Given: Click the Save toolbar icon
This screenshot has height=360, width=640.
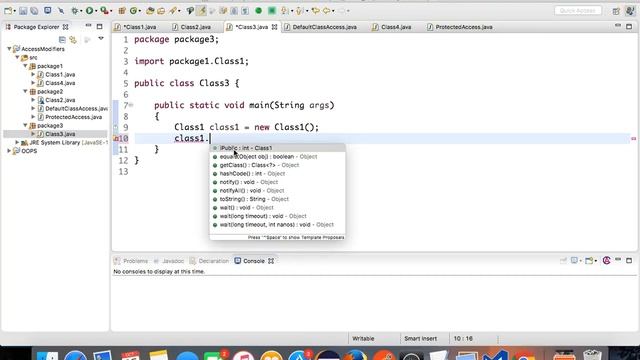Looking at the screenshot, I should point(23,11).
